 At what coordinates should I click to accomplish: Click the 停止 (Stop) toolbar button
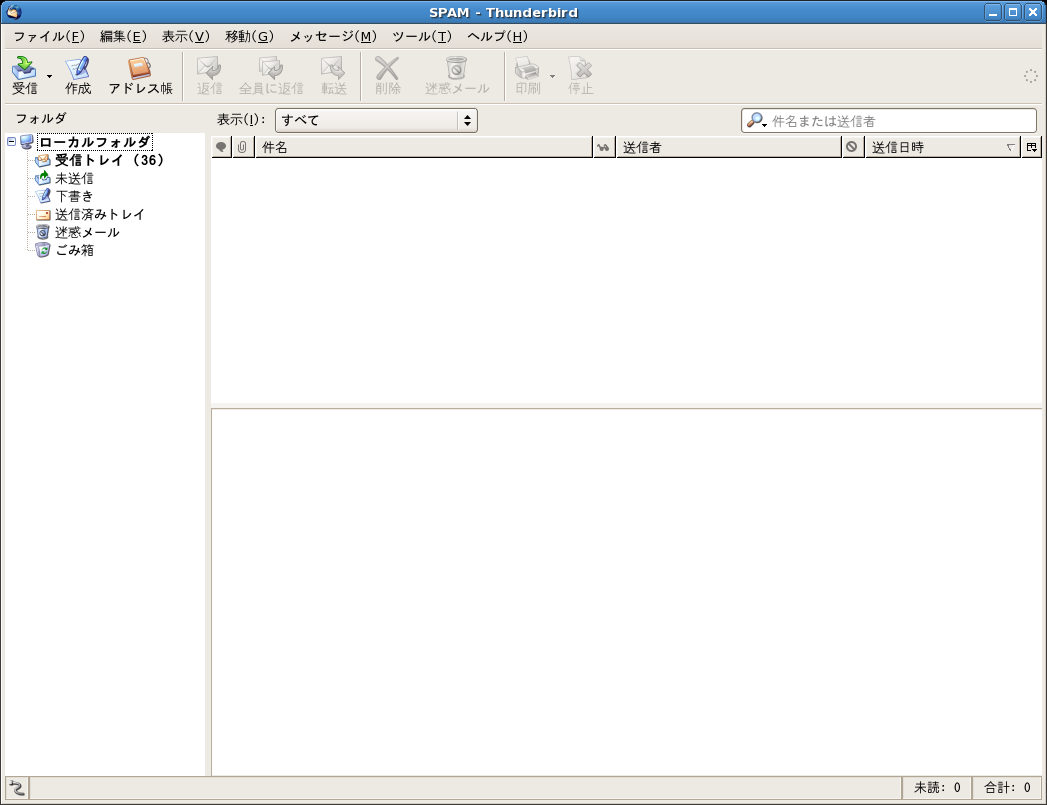[580, 75]
